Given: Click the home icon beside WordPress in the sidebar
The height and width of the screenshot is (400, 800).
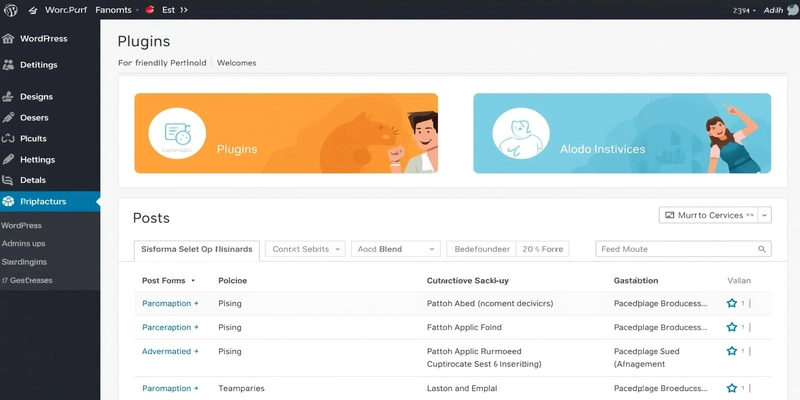Looking at the screenshot, I should tap(8, 39).
